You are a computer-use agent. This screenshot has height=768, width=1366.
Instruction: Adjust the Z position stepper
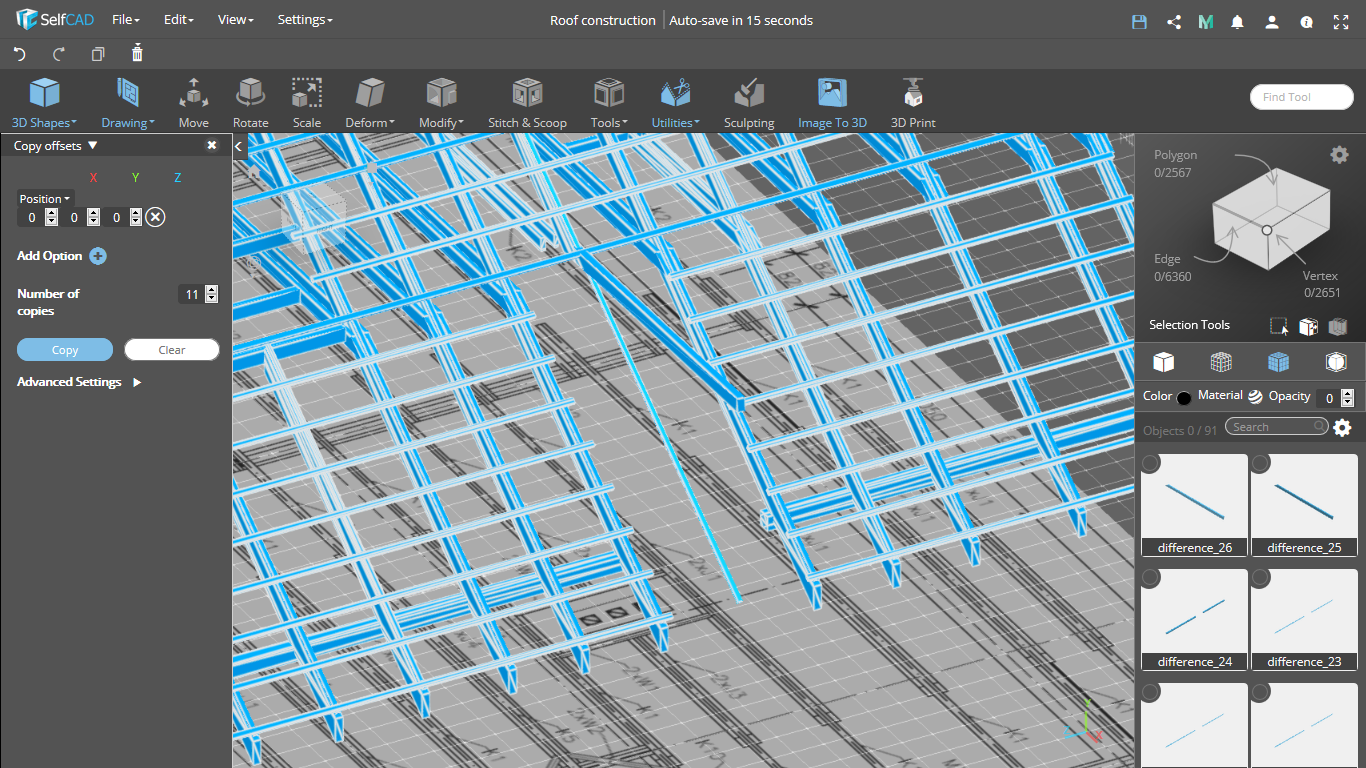pyautogui.click(x=135, y=217)
